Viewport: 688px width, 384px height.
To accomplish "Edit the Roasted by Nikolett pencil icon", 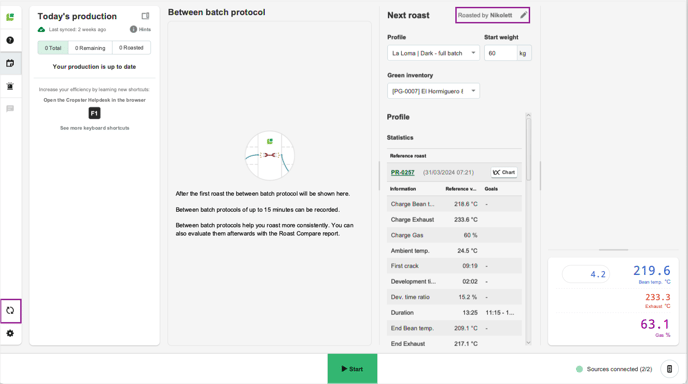I will coord(523,15).
